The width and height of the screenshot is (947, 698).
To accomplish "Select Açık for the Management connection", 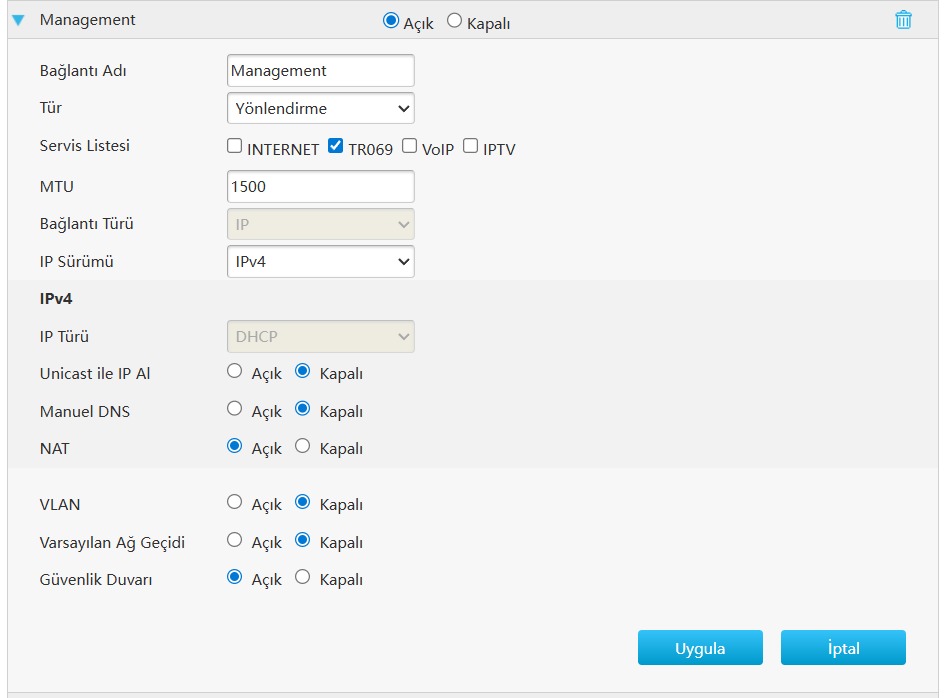I will coord(391,21).
